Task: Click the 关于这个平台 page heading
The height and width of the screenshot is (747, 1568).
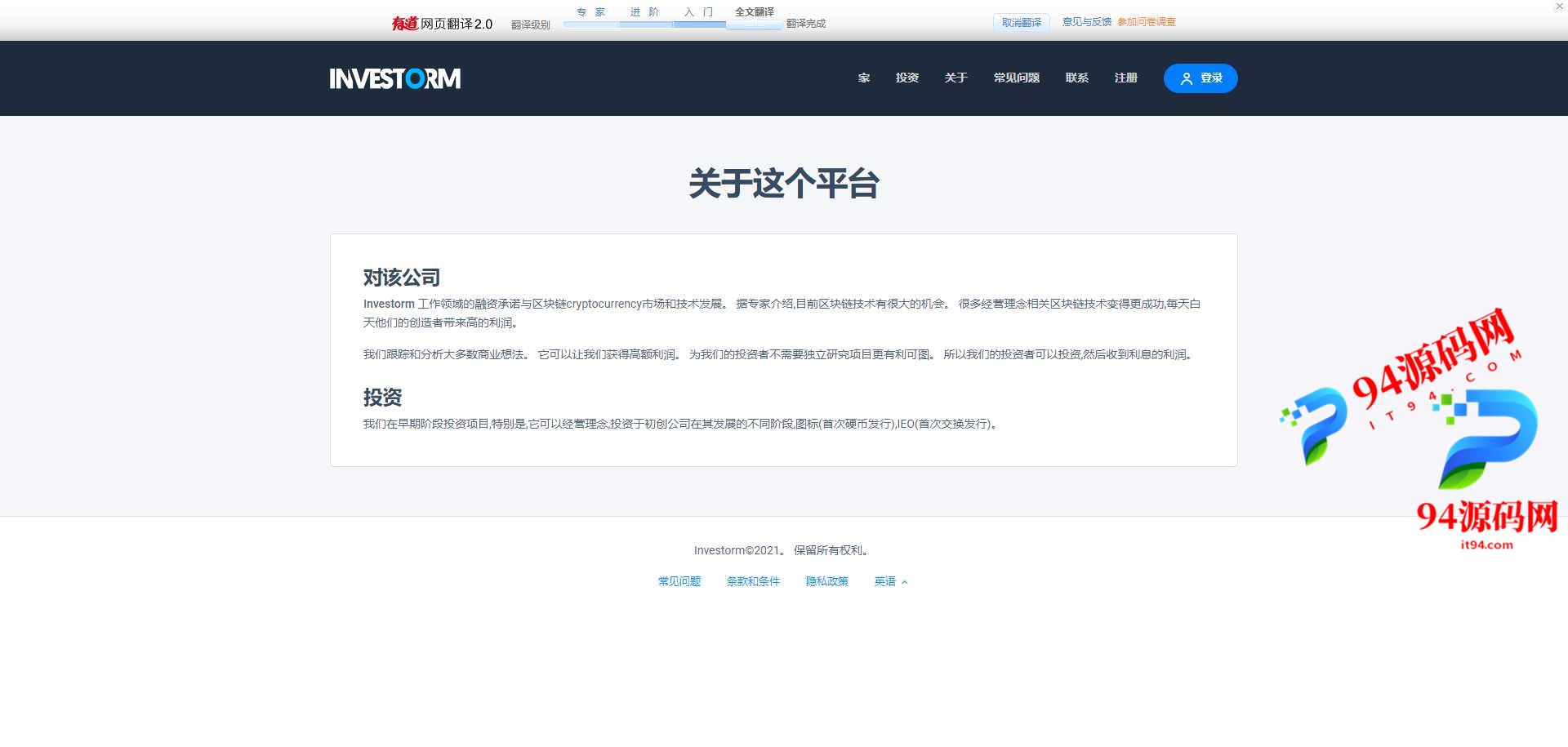Action: click(x=784, y=184)
